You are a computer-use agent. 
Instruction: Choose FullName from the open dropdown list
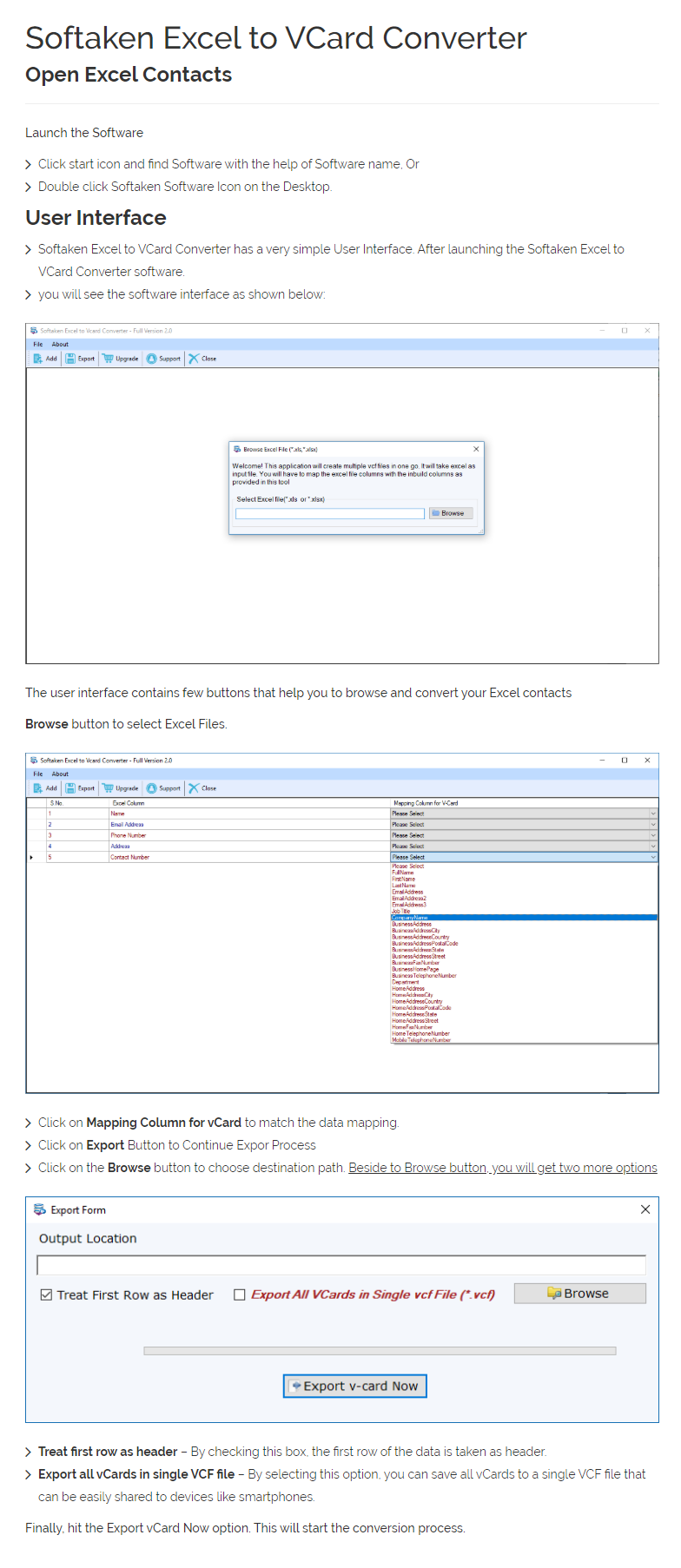coord(403,873)
